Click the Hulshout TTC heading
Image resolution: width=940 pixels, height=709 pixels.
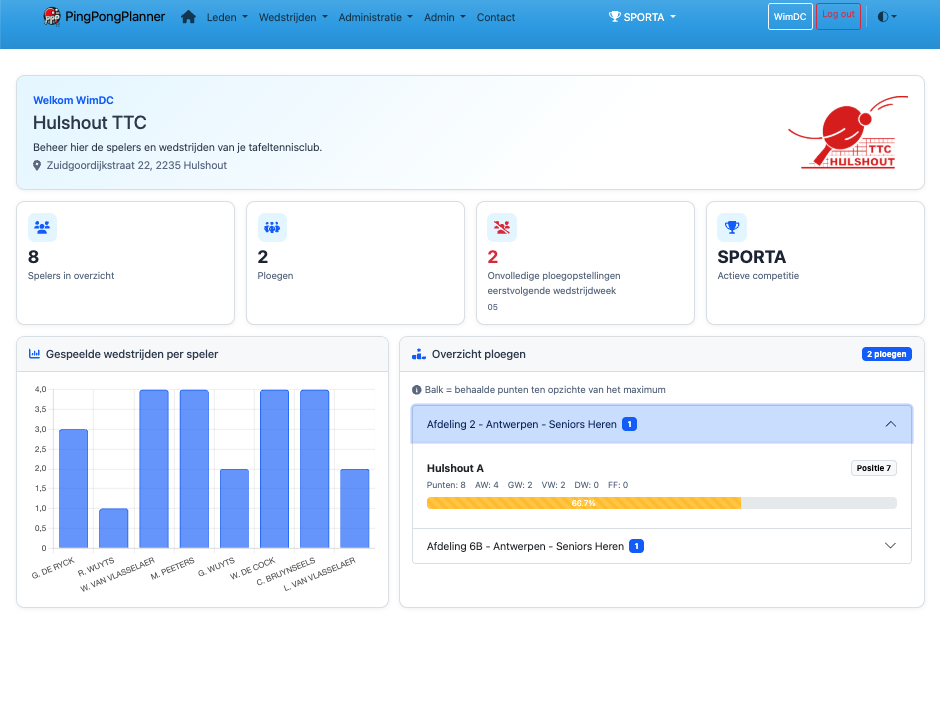[x=90, y=123]
